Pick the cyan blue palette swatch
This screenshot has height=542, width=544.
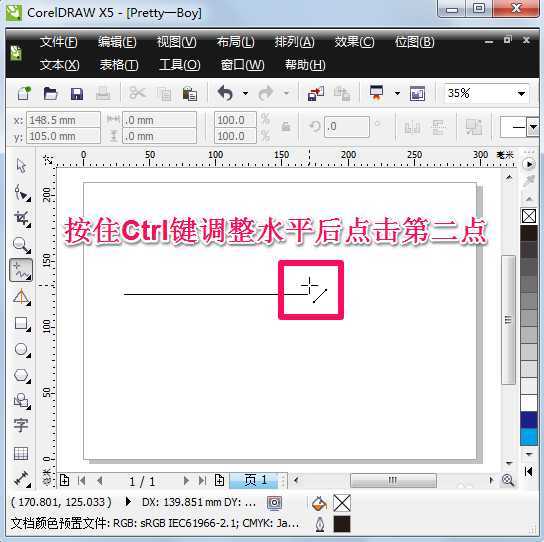(x=529, y=436)
